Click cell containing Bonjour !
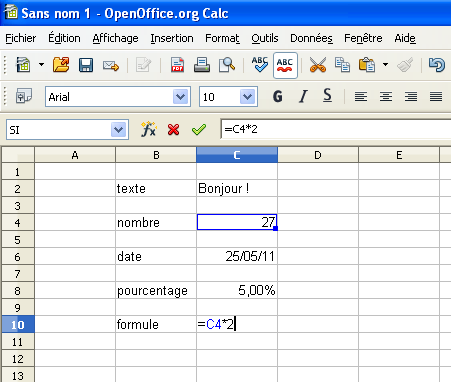The width and height of the screenshot is (451, 382). click(237, 188)
